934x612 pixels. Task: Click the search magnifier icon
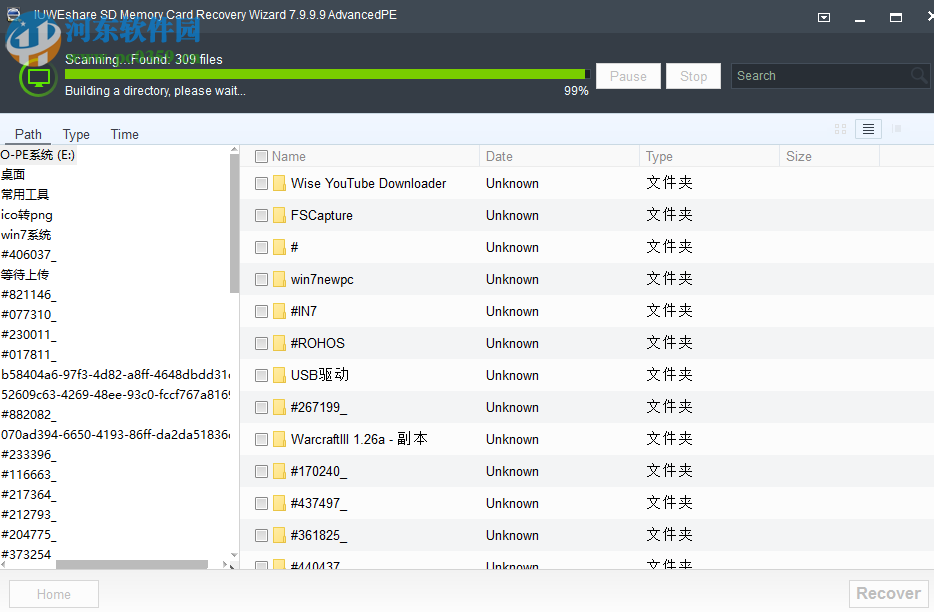[x=917, y=75]
